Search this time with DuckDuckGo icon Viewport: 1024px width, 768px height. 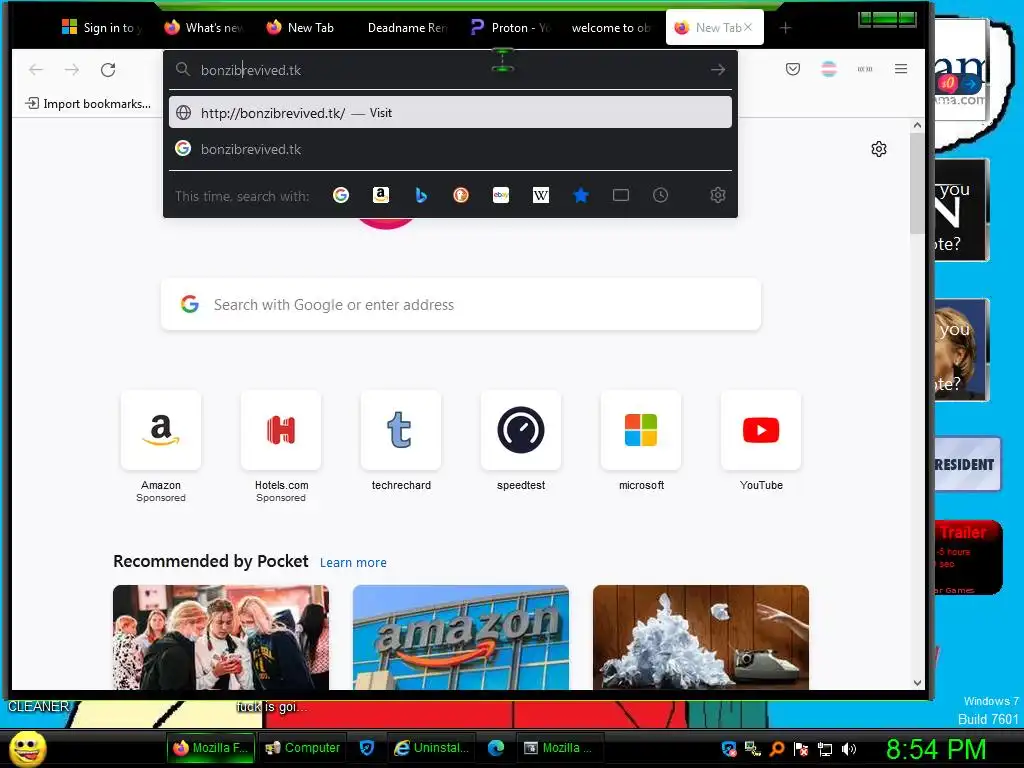tap(461, 195)
